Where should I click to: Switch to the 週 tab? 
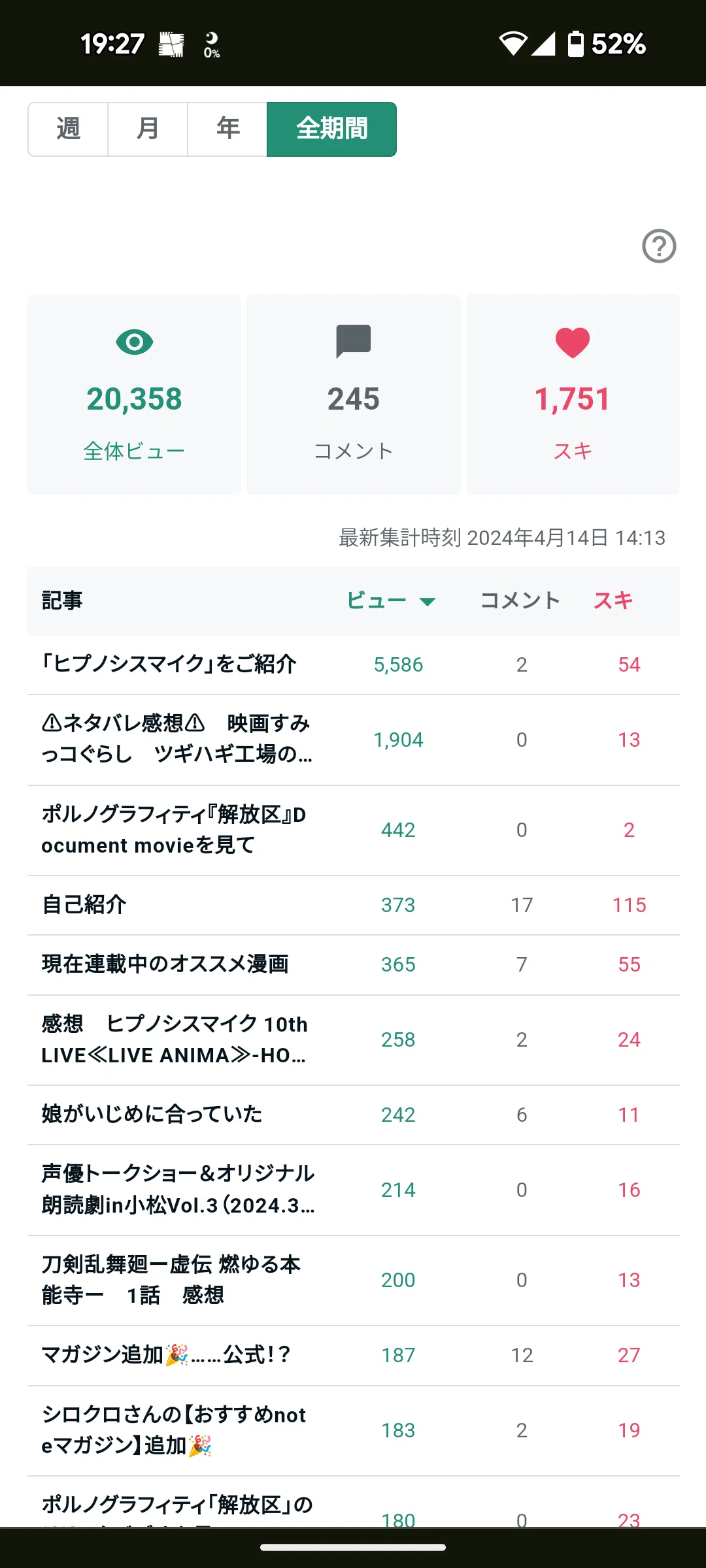pos(68,129)
